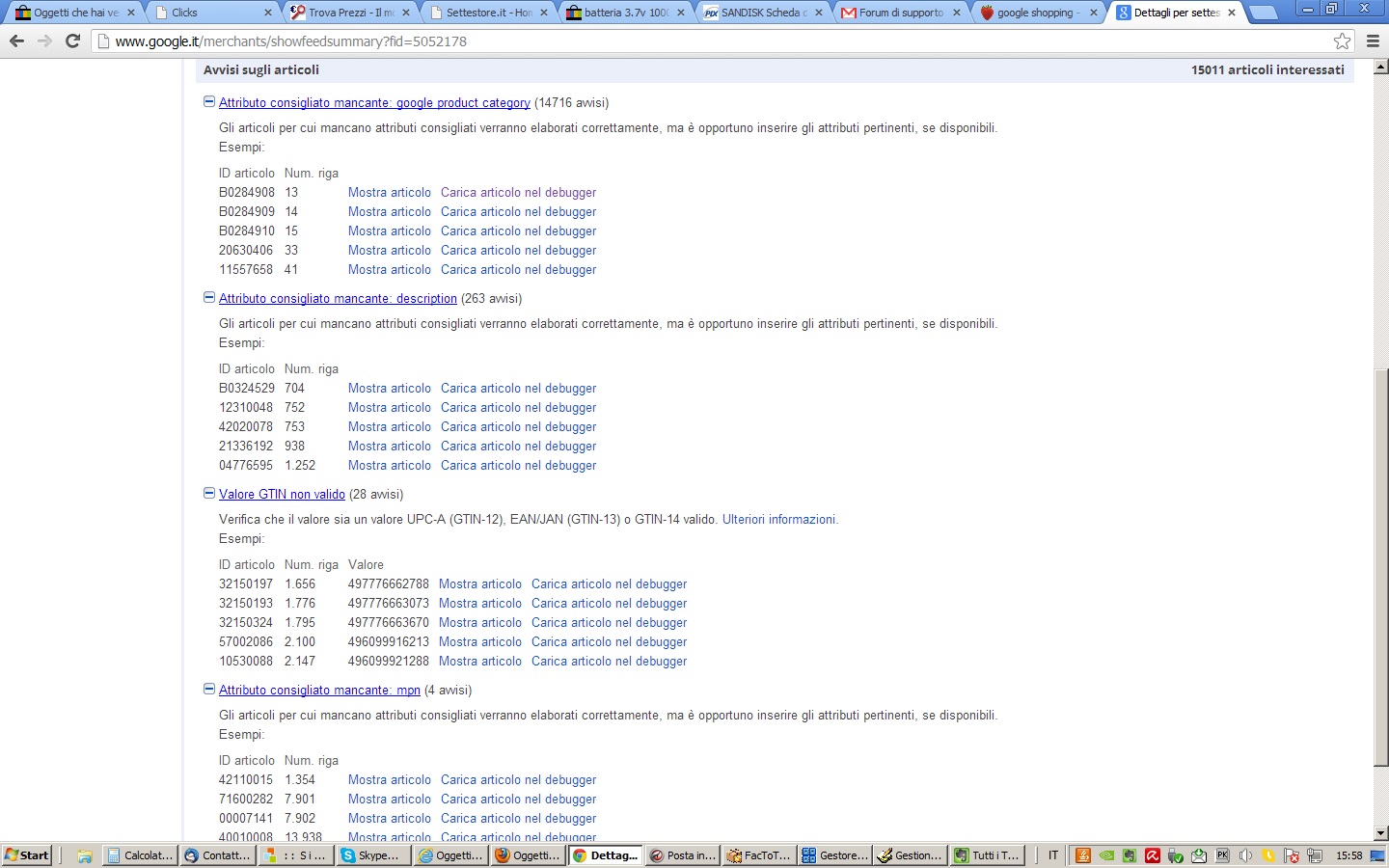Switch to the 'Forum di supporto' tab
The width and height of the screenshot is (1389, 868).
[x=902, y=13]
